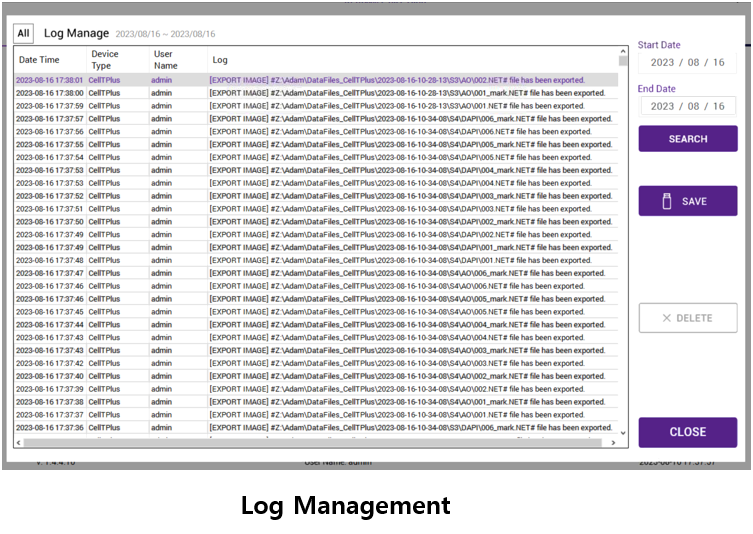Viewport: 753px width, 534px height.
Task: Click the User Name column header
Action: pyautogui.click(x=164, y=60)
